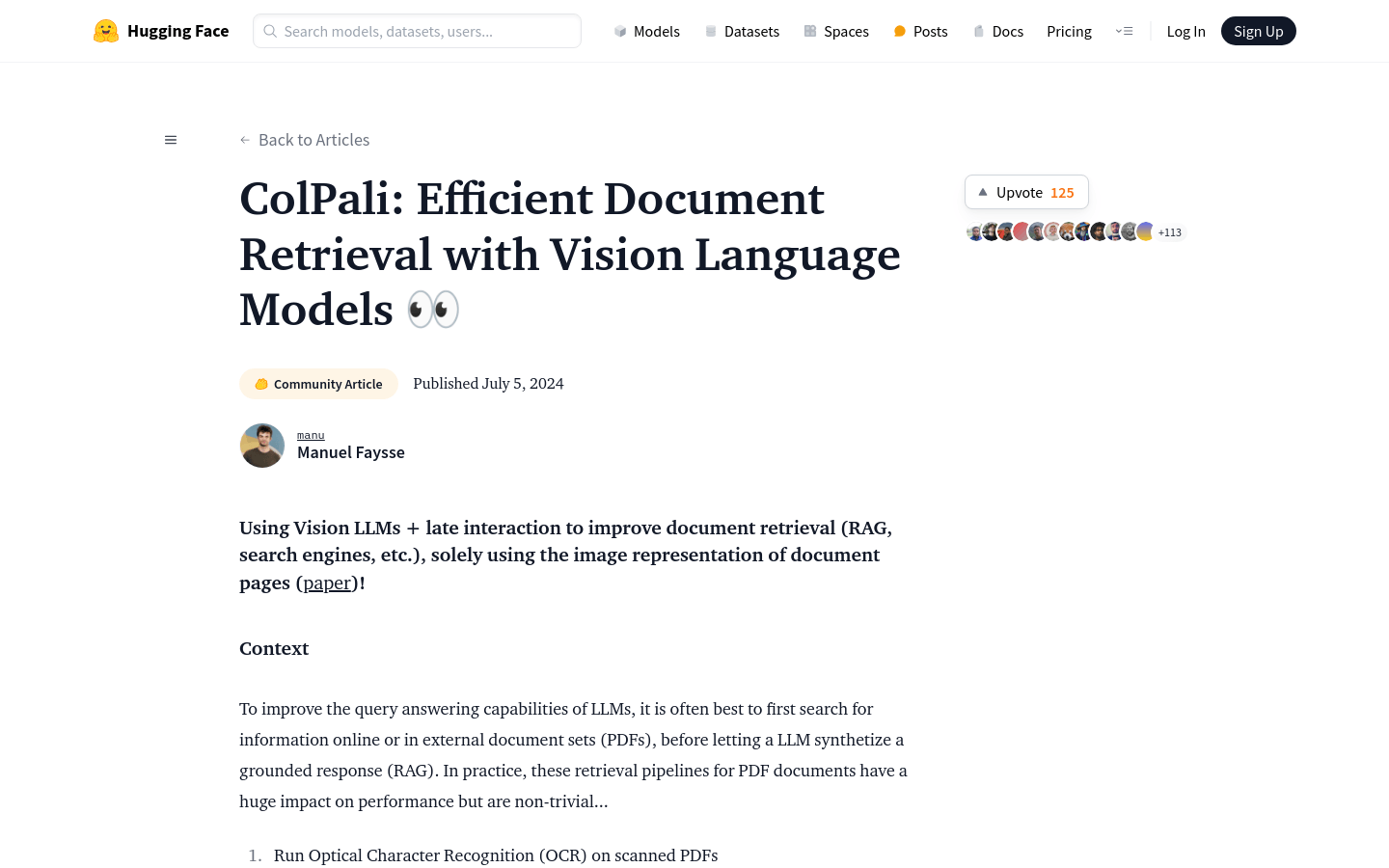Open the author's profile photo
Image resolution: width=1389 pixels, height=868 pixels.
click(x=262, y=446)
